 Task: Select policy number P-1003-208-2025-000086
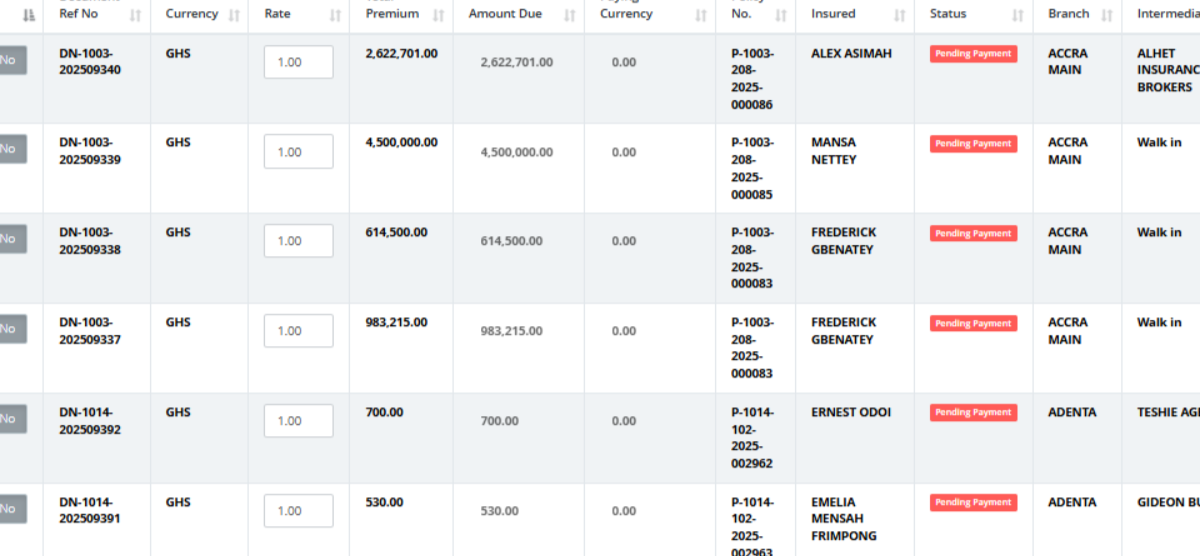(753, 79)
